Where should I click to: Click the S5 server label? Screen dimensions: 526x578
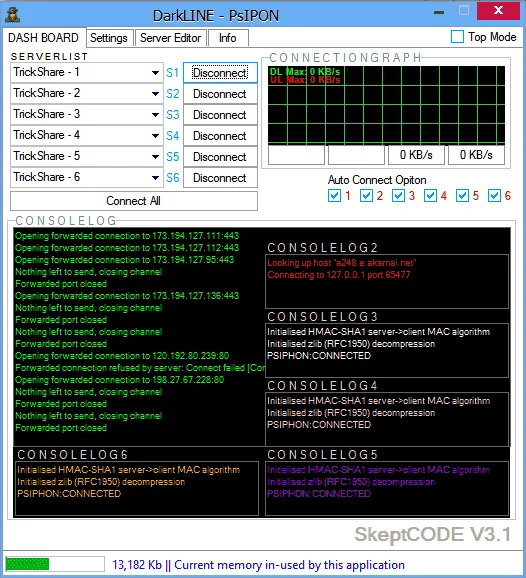point(173,157)
